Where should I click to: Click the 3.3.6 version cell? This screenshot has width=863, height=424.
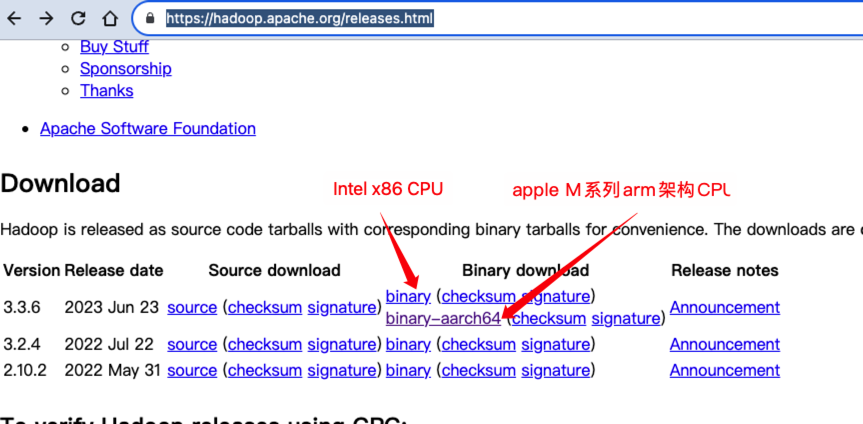(22, 307)
